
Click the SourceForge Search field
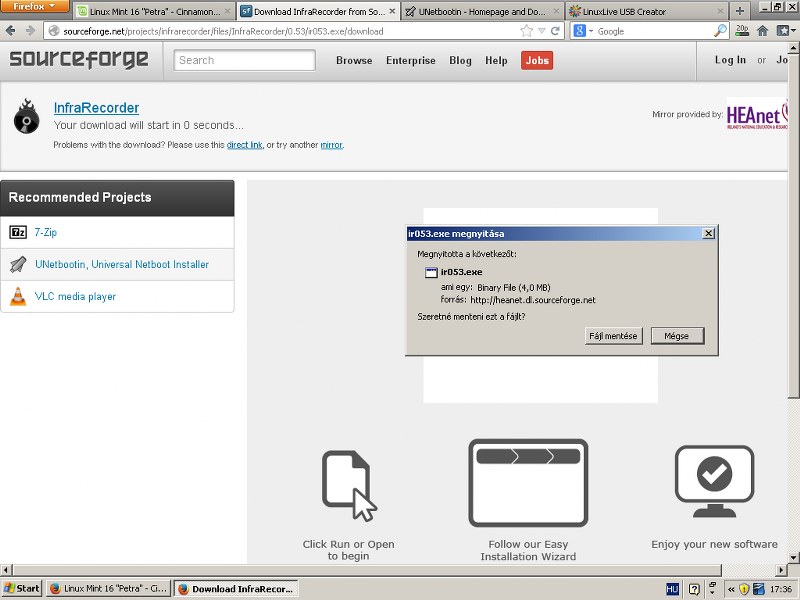point(244,60)
